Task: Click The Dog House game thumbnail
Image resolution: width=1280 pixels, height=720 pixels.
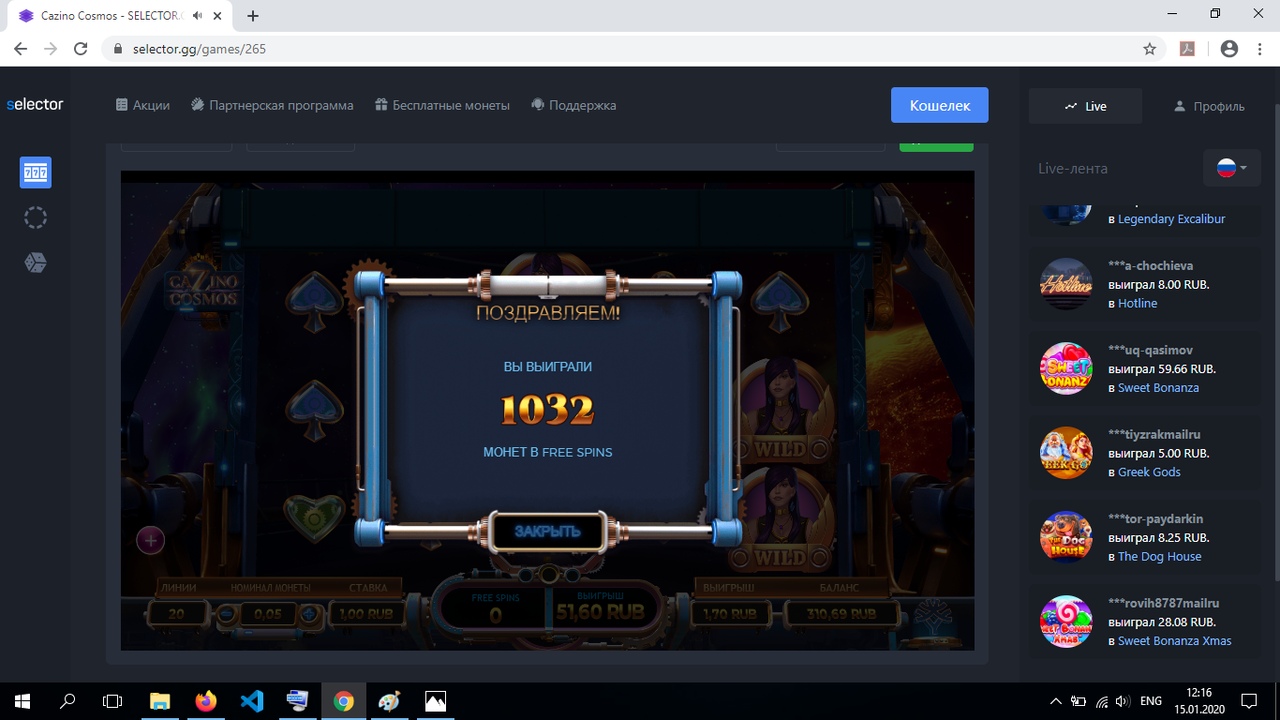Action: tap(1066, 537)
